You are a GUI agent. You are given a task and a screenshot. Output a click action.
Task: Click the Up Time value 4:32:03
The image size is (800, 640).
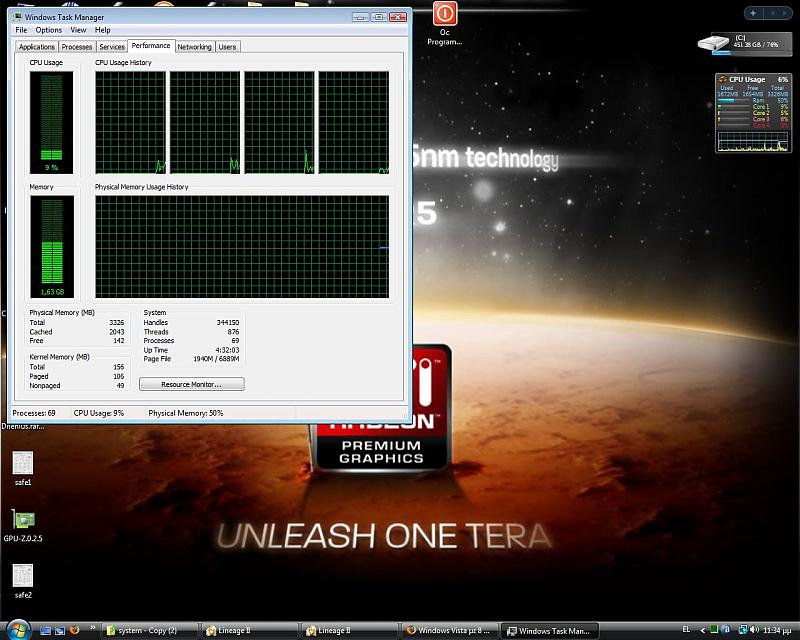click(x=227, y=350)
